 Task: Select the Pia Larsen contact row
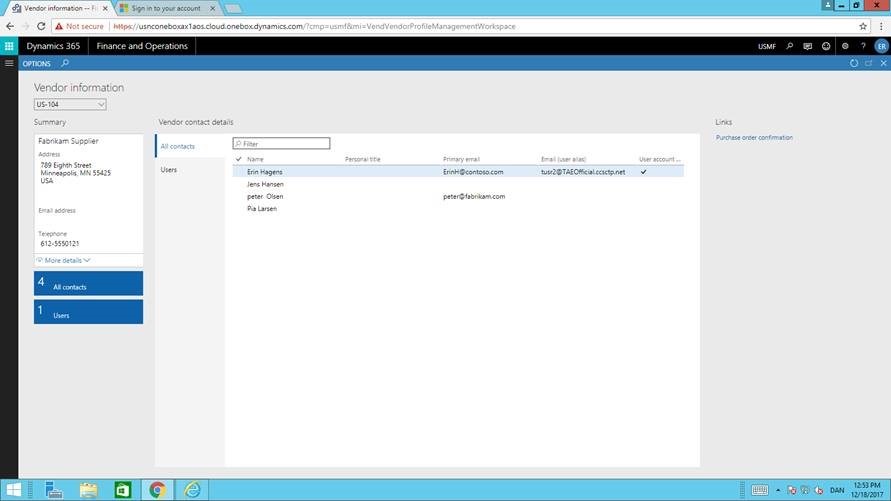point(458,208)
